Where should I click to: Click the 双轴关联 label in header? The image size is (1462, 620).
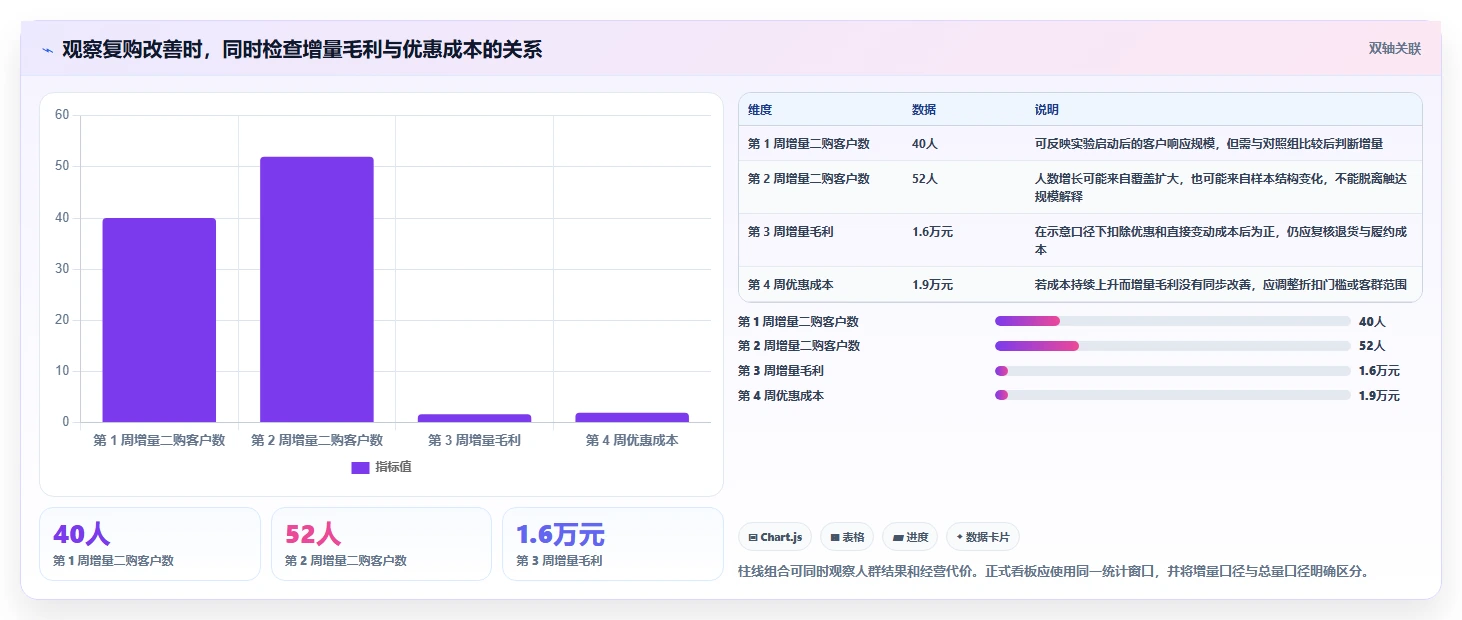coord(1394,49)
